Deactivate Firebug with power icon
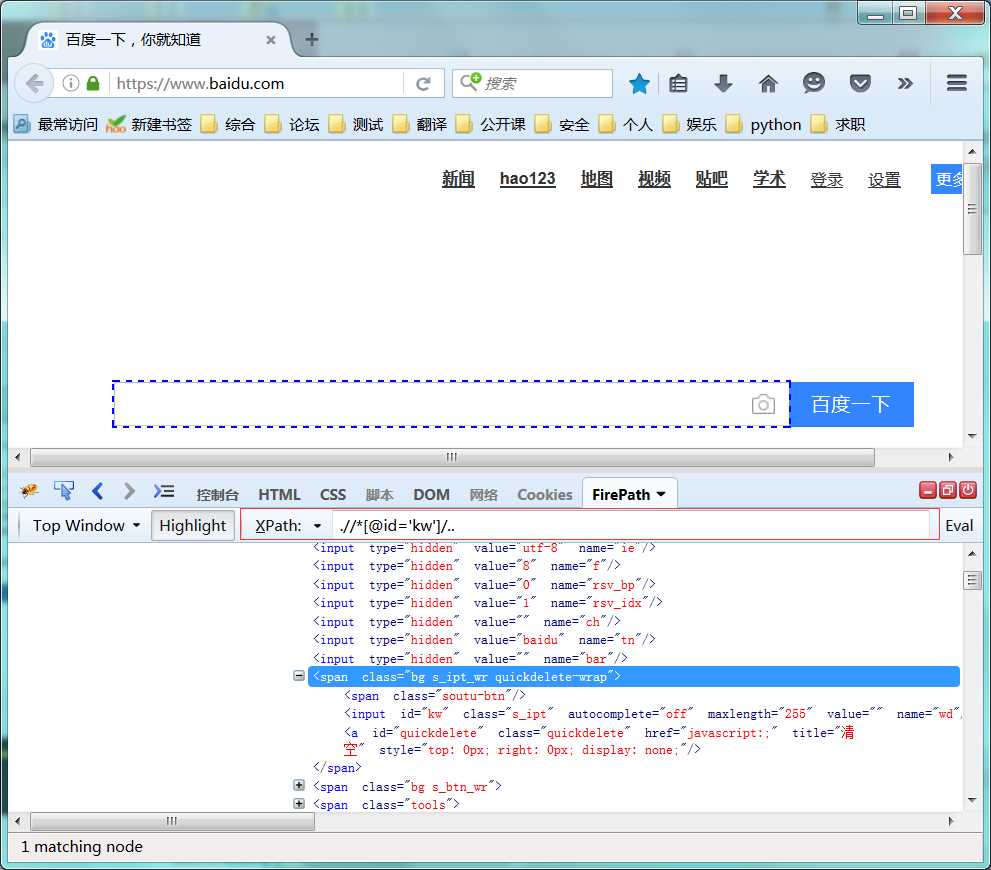This screenshot has width=991, height=870. (968, 490)
